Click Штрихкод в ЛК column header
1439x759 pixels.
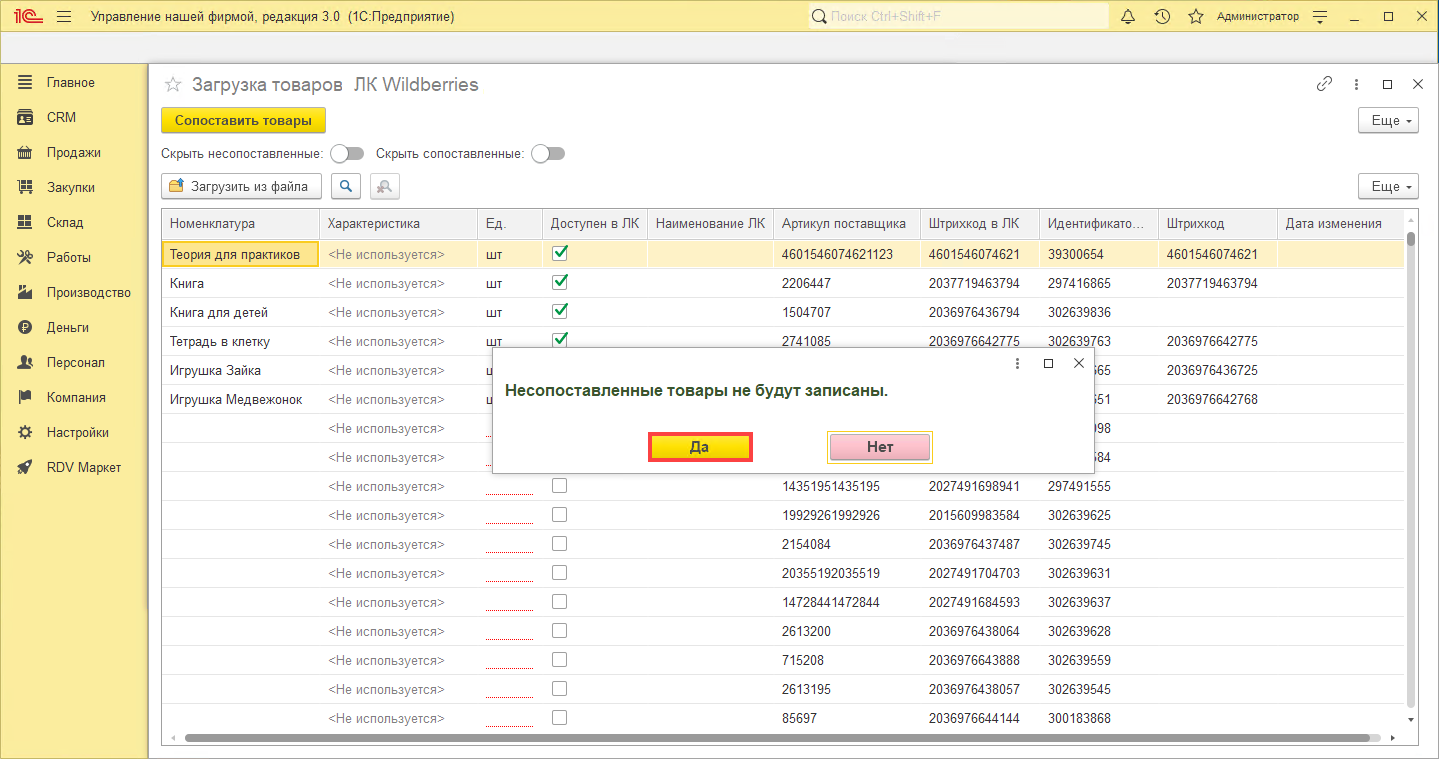pyautogui.click(x=980, y=224)
